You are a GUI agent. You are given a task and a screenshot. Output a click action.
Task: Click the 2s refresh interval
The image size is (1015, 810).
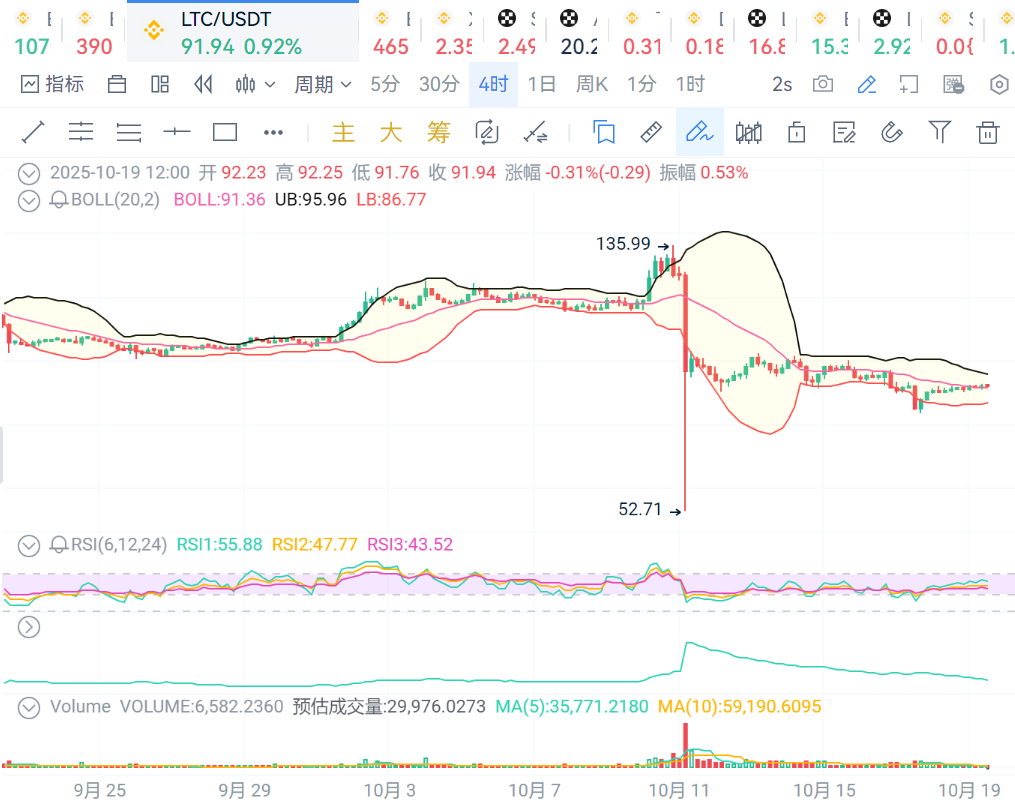(x=782, y=84)
